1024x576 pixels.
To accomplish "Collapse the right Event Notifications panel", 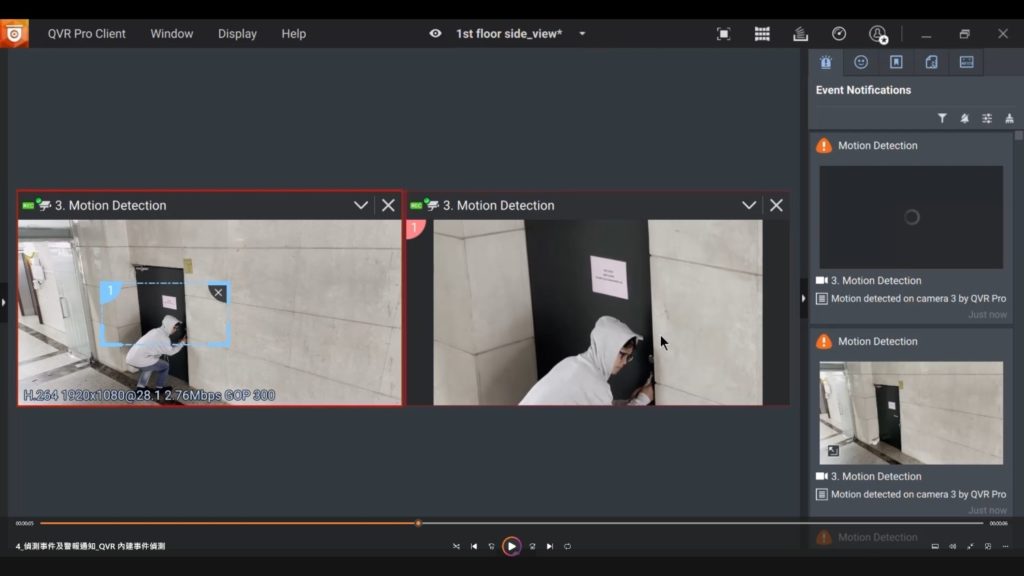I will [x=803, y=298].
